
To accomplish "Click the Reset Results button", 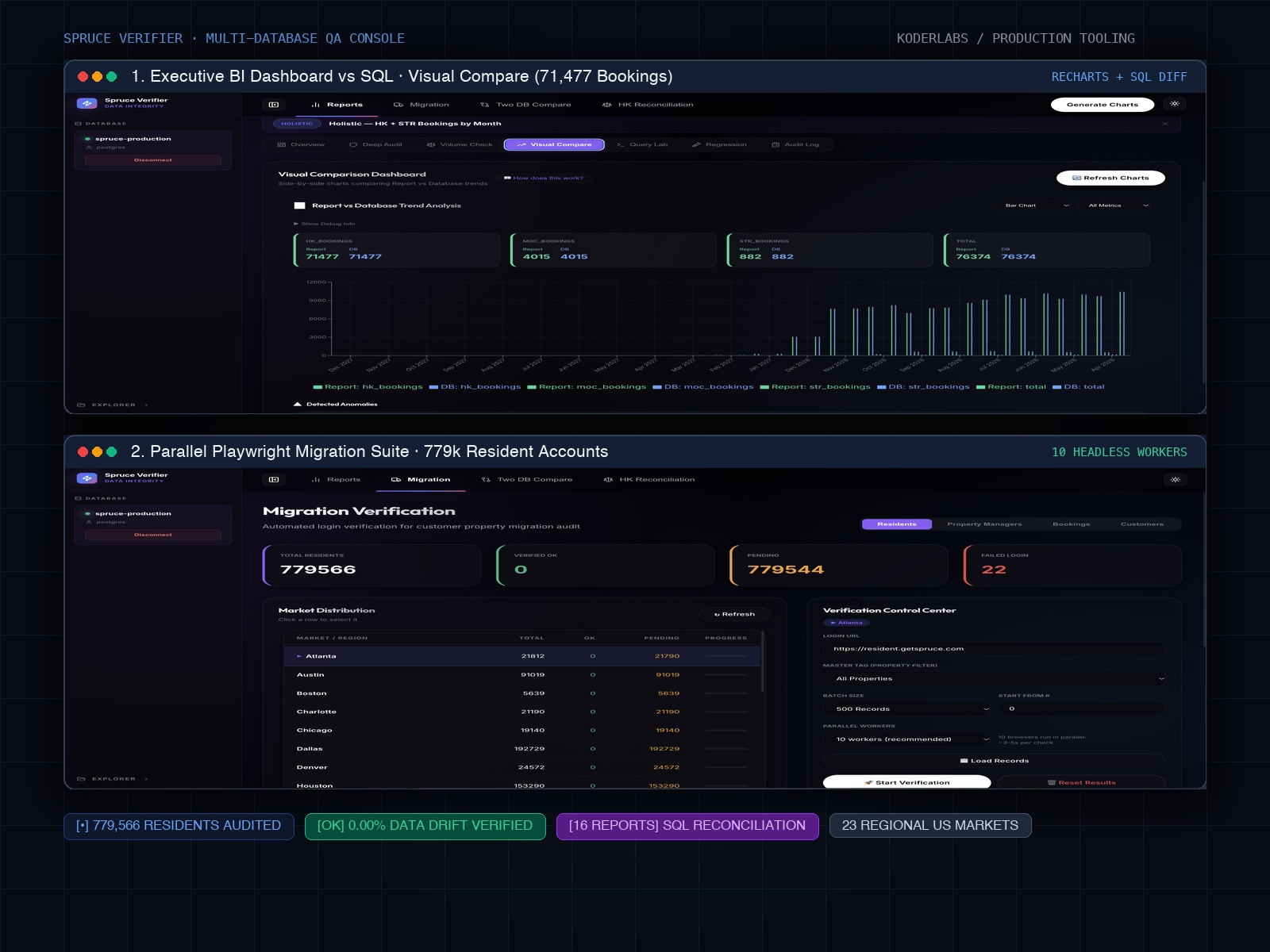I will [1082, 783].
